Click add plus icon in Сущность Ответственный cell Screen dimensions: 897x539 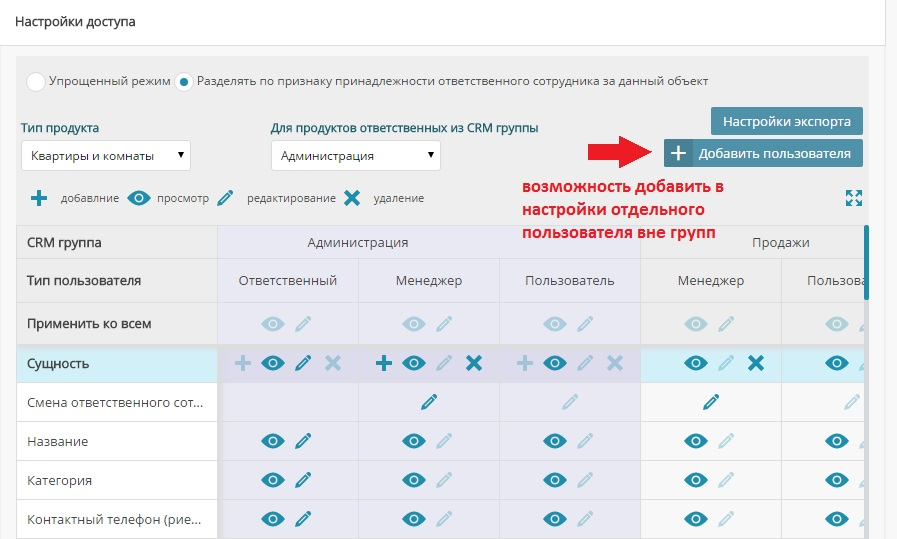pyautogui.click(x=242, y=364)
